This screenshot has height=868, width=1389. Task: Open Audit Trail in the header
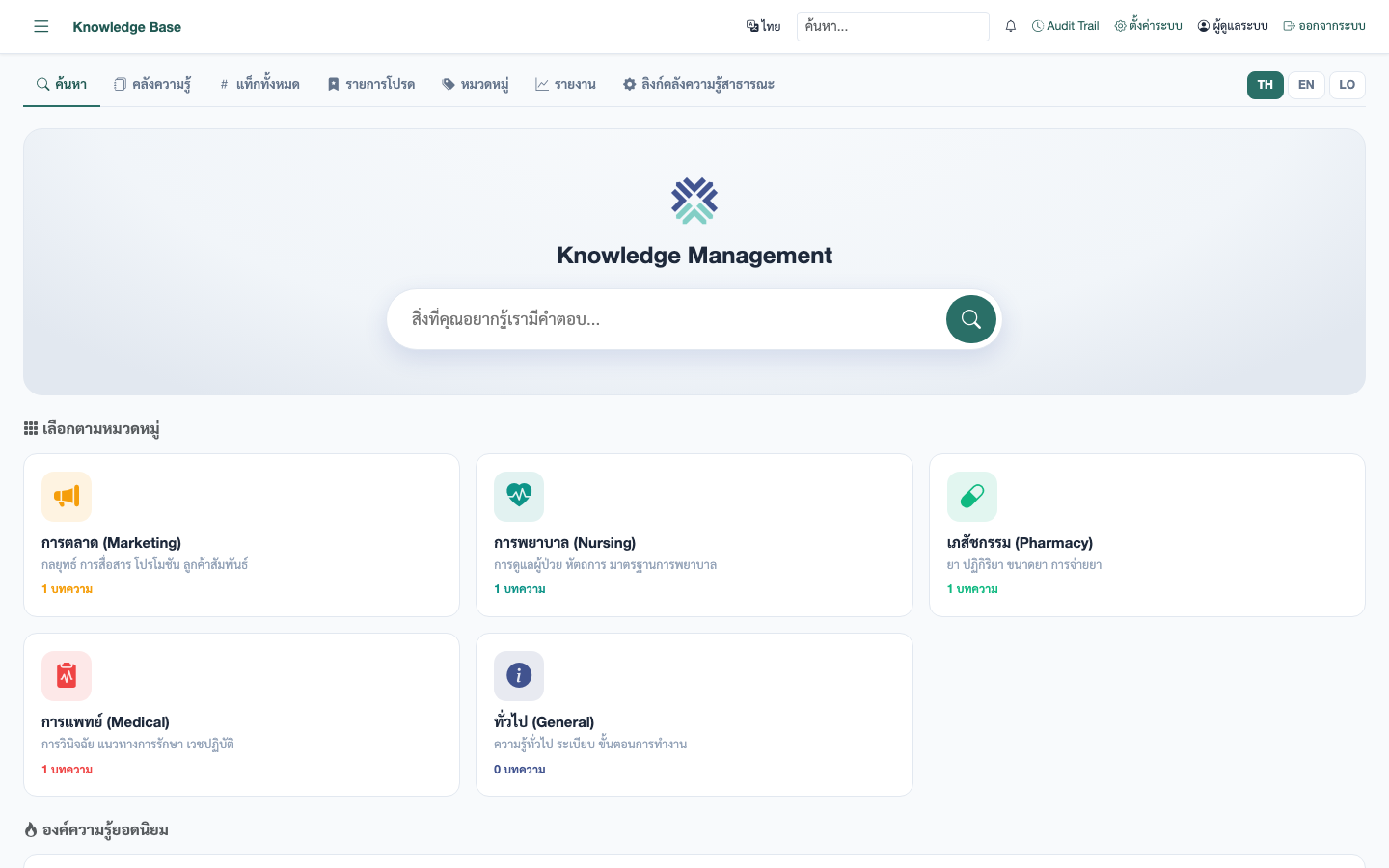[x=1065, y=26]
